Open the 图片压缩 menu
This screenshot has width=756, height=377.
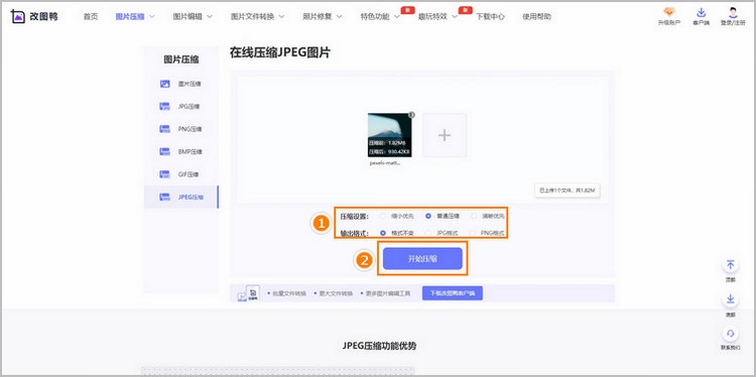tap(130, 16)
